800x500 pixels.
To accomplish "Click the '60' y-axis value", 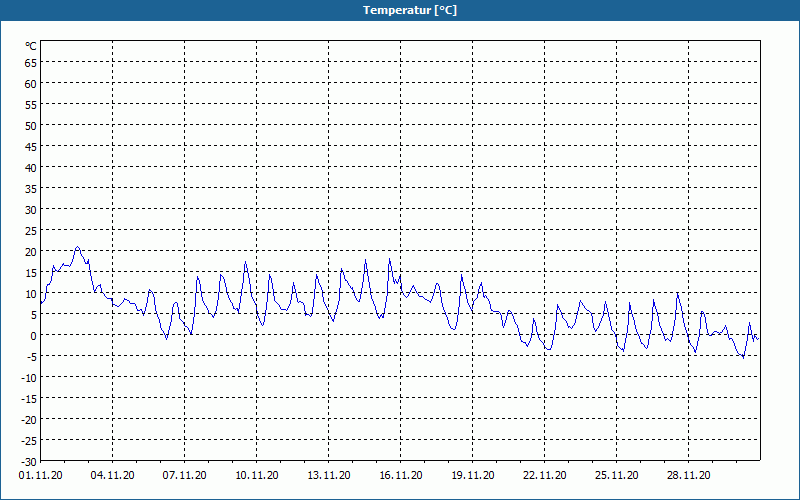I will (x=31, y=84).
